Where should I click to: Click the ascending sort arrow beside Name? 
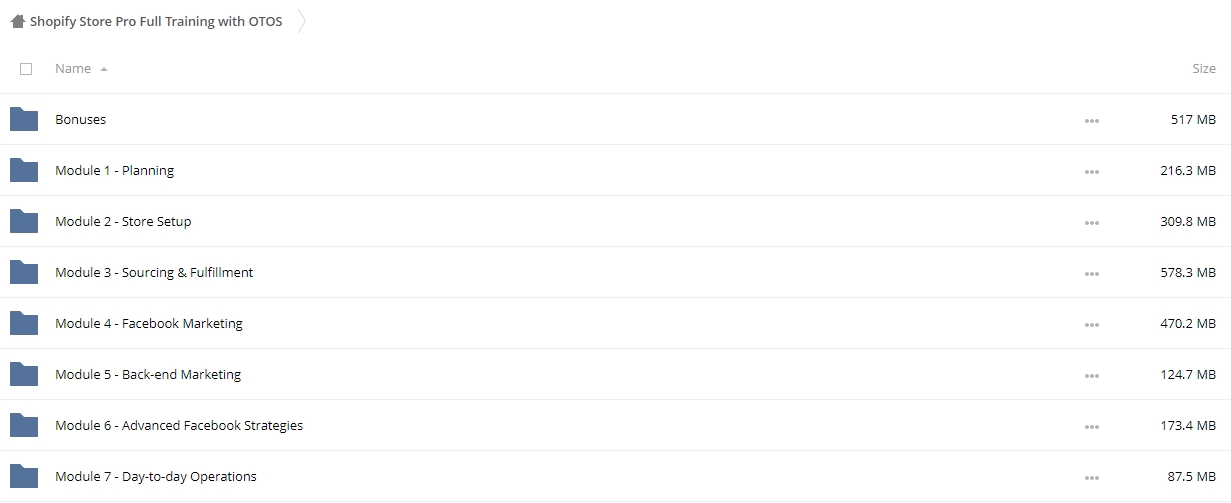click(x=104, y=69)
